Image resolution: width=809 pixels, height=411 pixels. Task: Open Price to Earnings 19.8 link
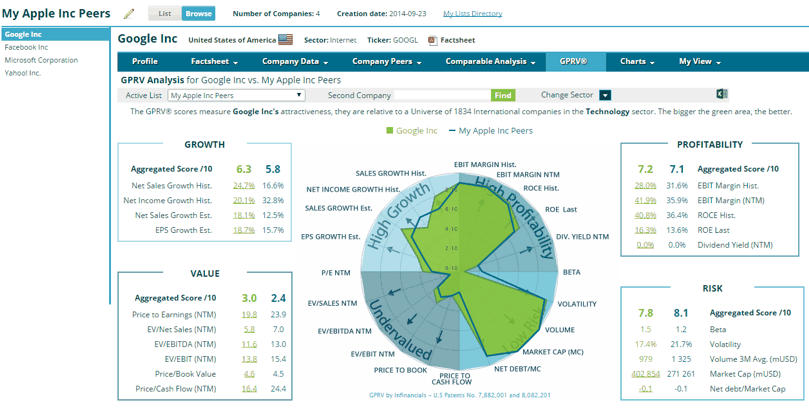click(x=249, y=315)
